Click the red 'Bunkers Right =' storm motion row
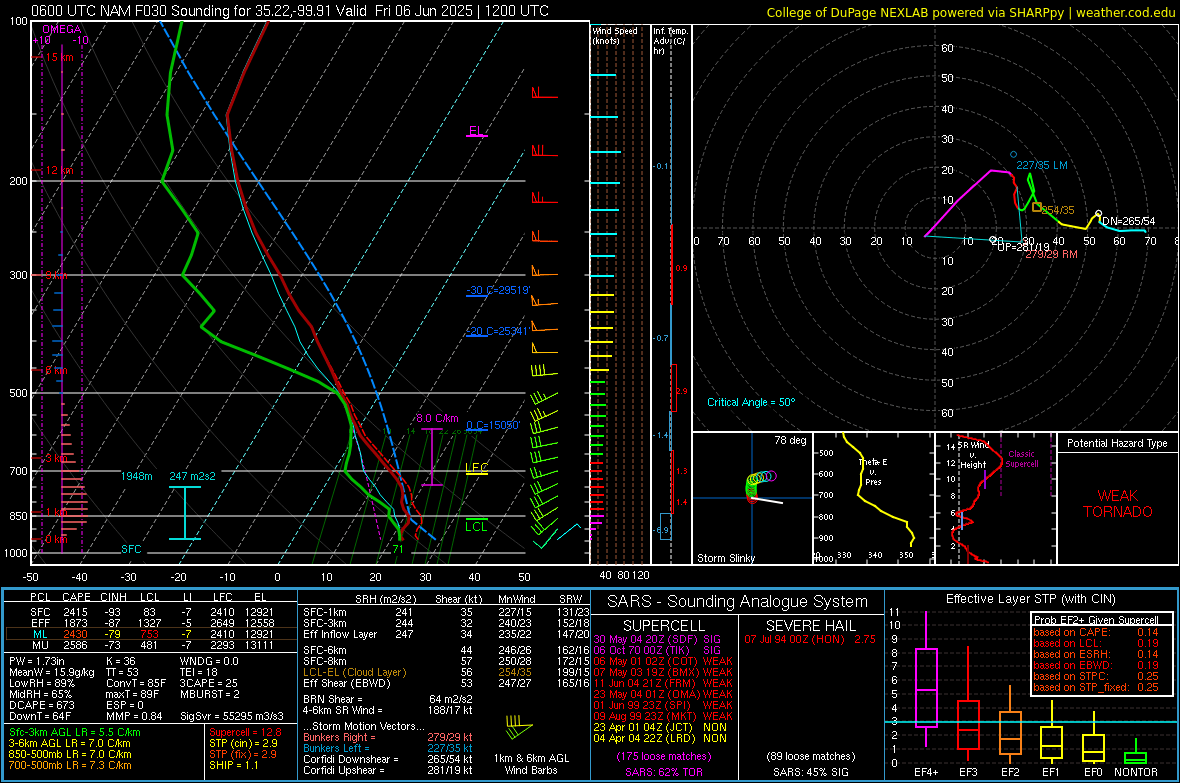This screenshot has width=1180, height=783. pyautogui.click(x=388, y=738)
